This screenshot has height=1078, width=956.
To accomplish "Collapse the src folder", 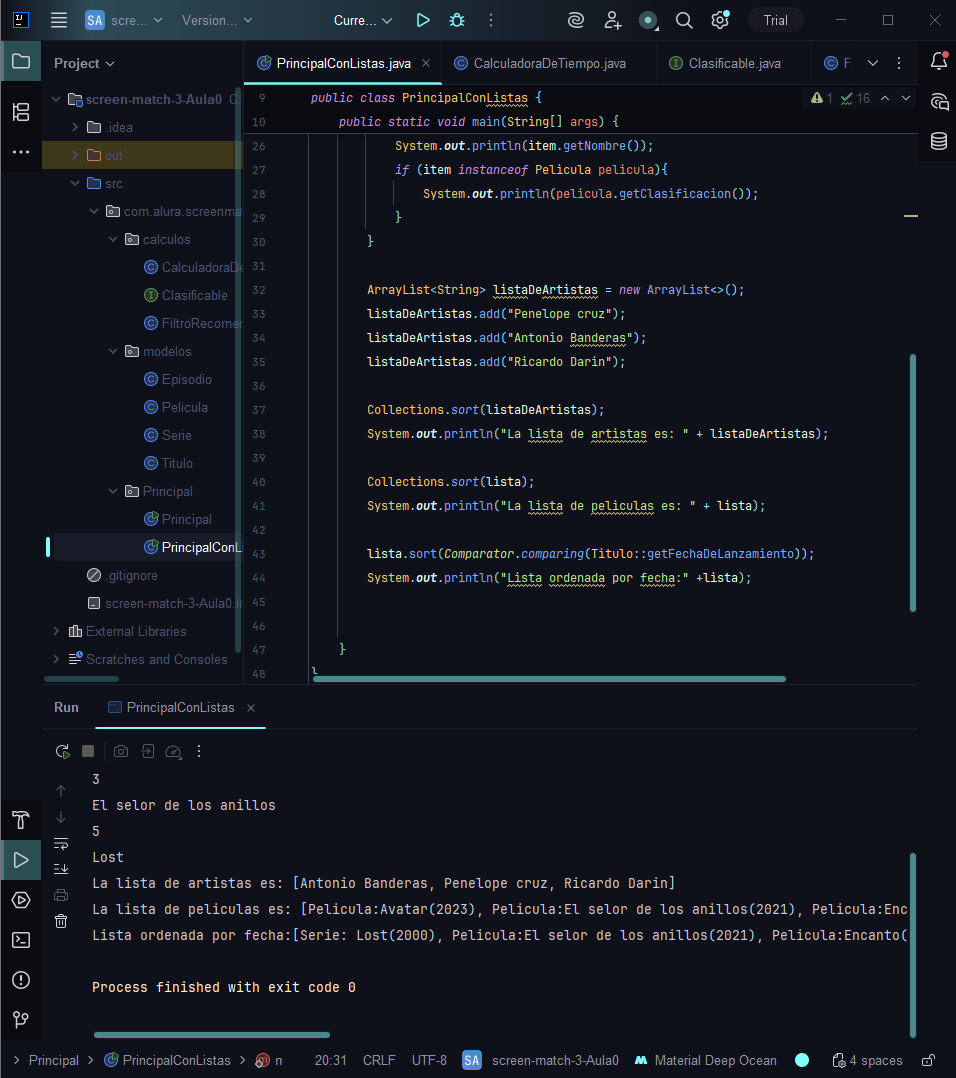I will (x=75, y=183).
